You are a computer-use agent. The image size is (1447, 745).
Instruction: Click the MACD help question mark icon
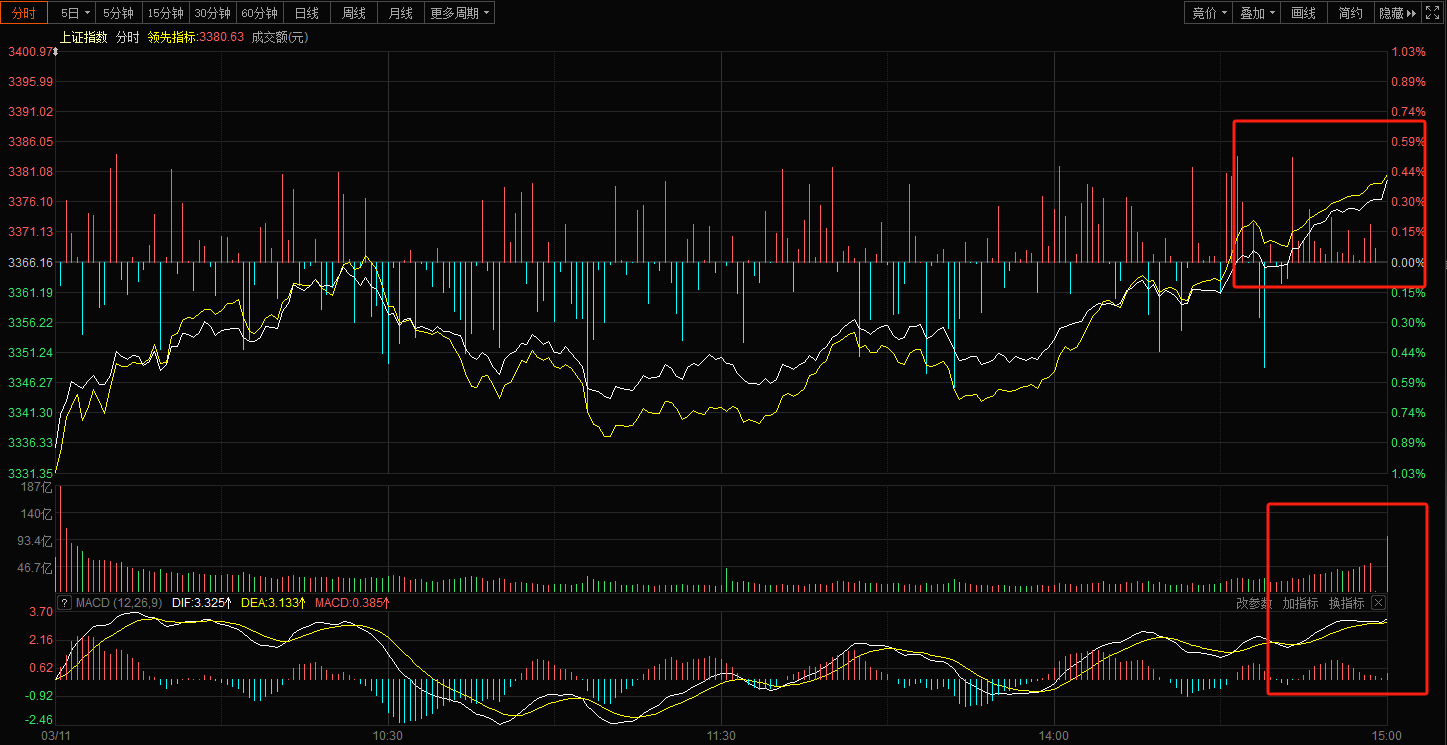[64, 603]
